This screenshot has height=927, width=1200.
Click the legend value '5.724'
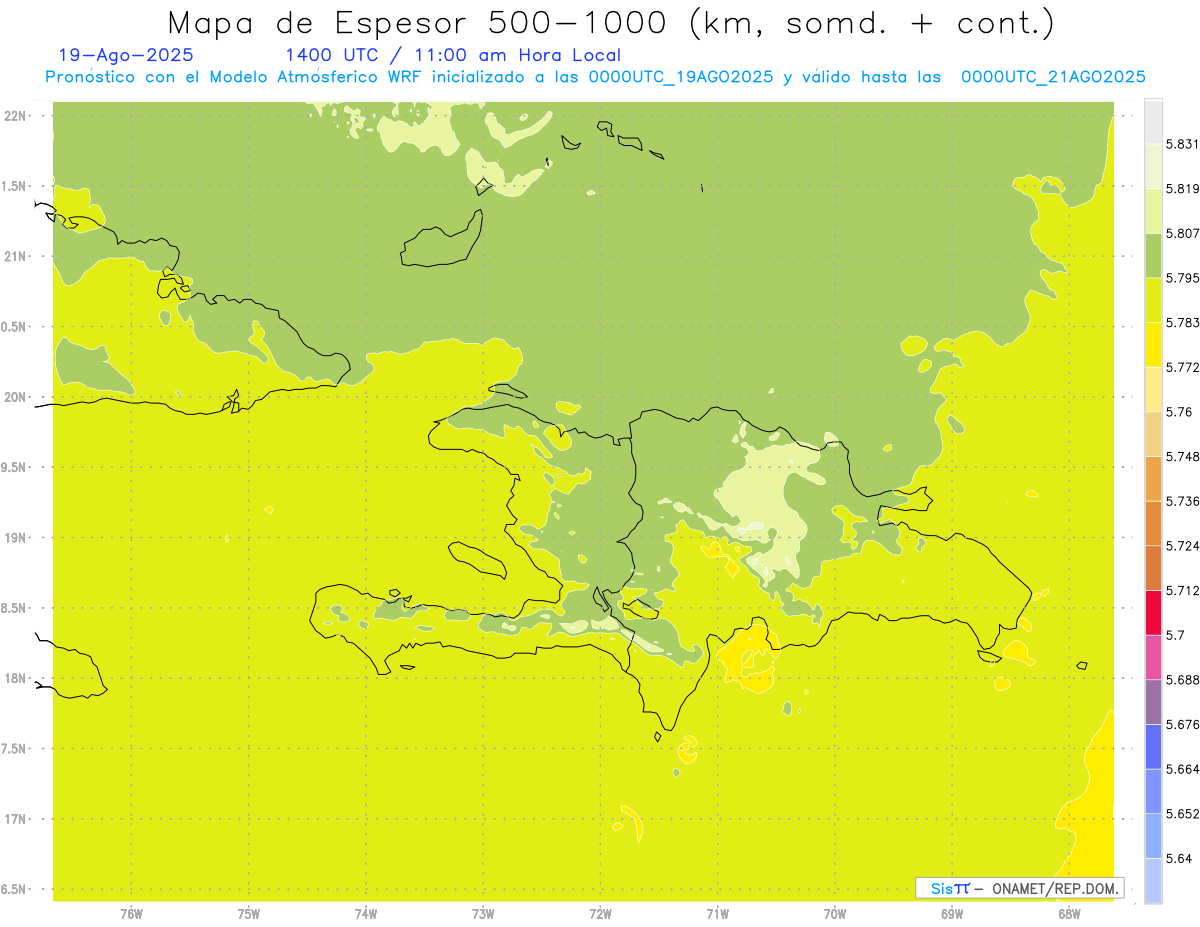[x=1182, y=545]
